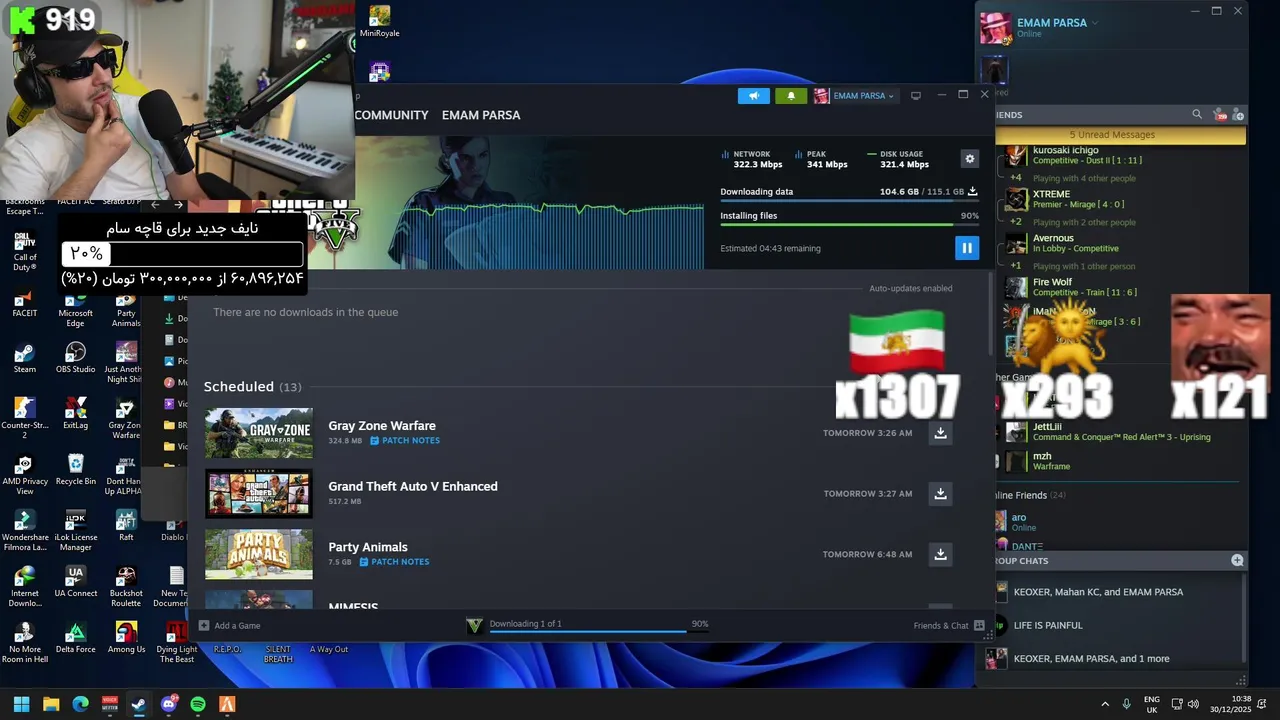Screen dimensions: 1280x720
Task: Download Grand Theft Auto V Enhanced update now
Action: pos(940,494)
